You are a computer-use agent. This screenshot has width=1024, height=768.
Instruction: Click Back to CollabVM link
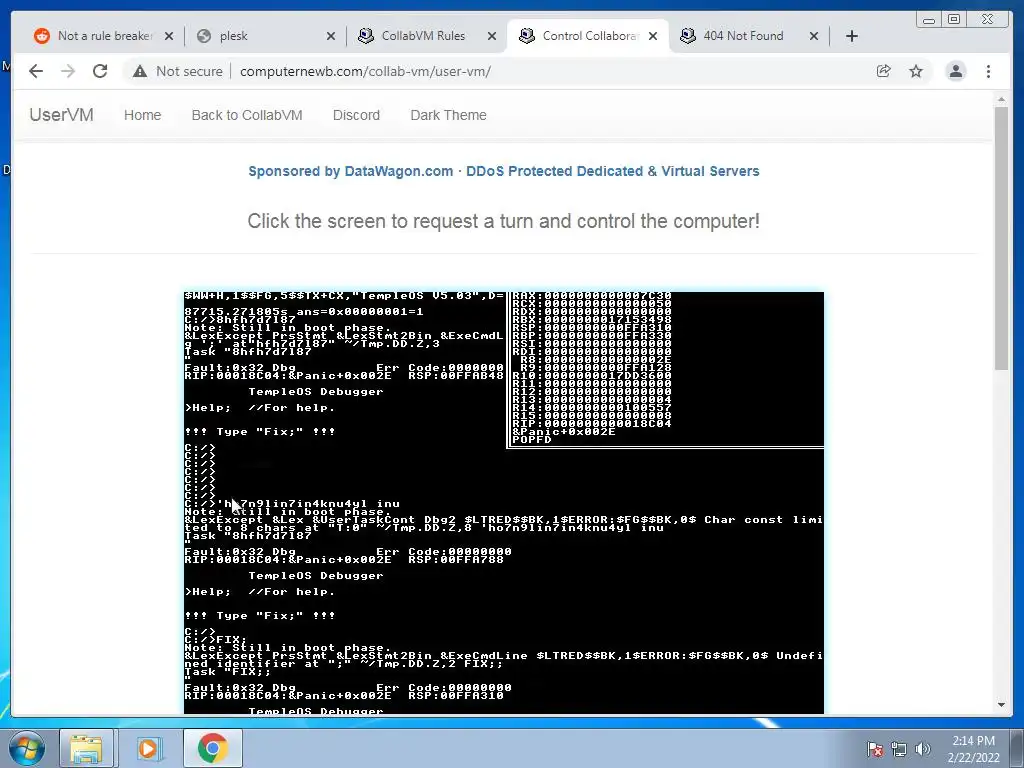click(x=247, y=115)
